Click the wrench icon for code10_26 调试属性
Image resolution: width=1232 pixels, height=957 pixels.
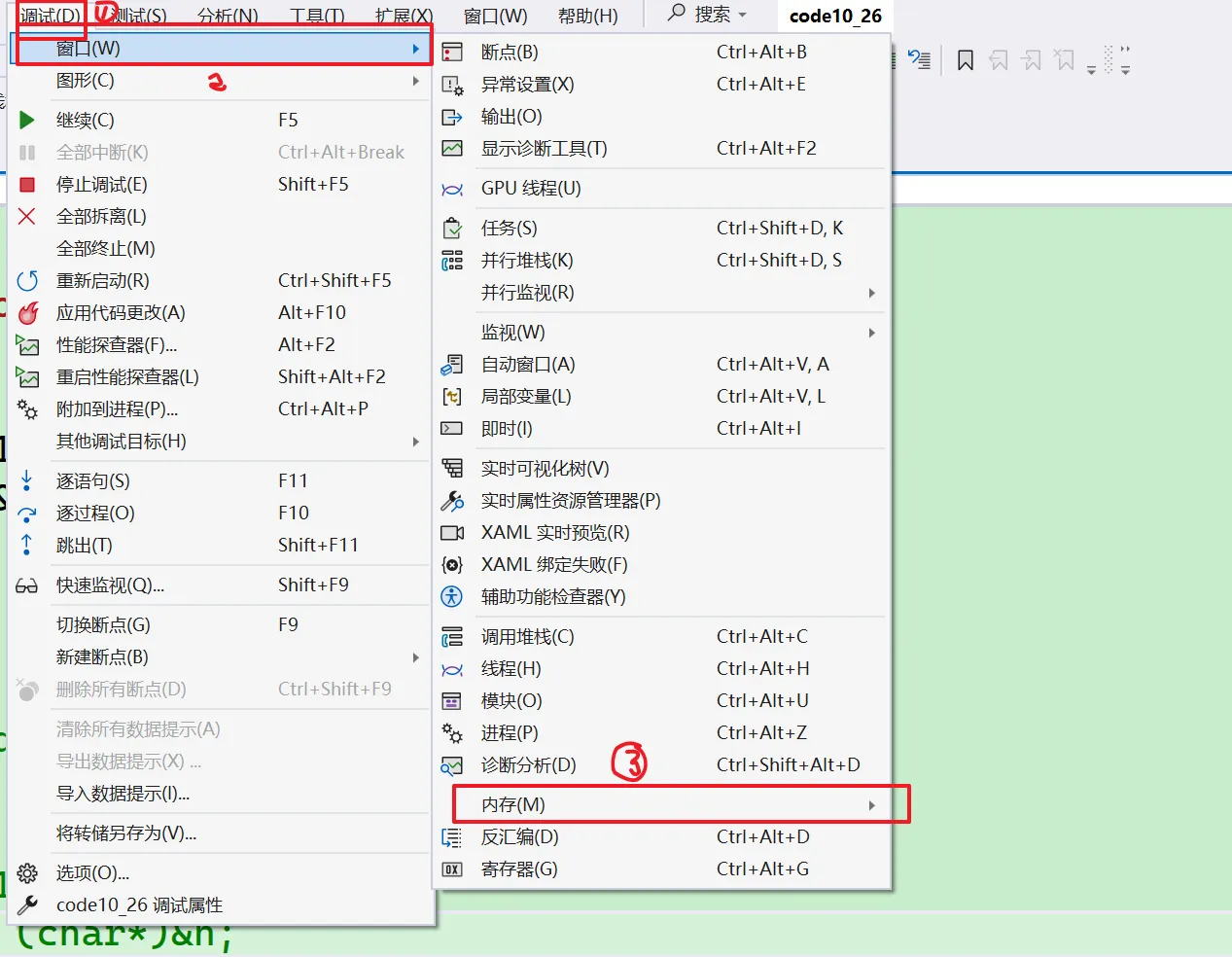tap(27, 904)
